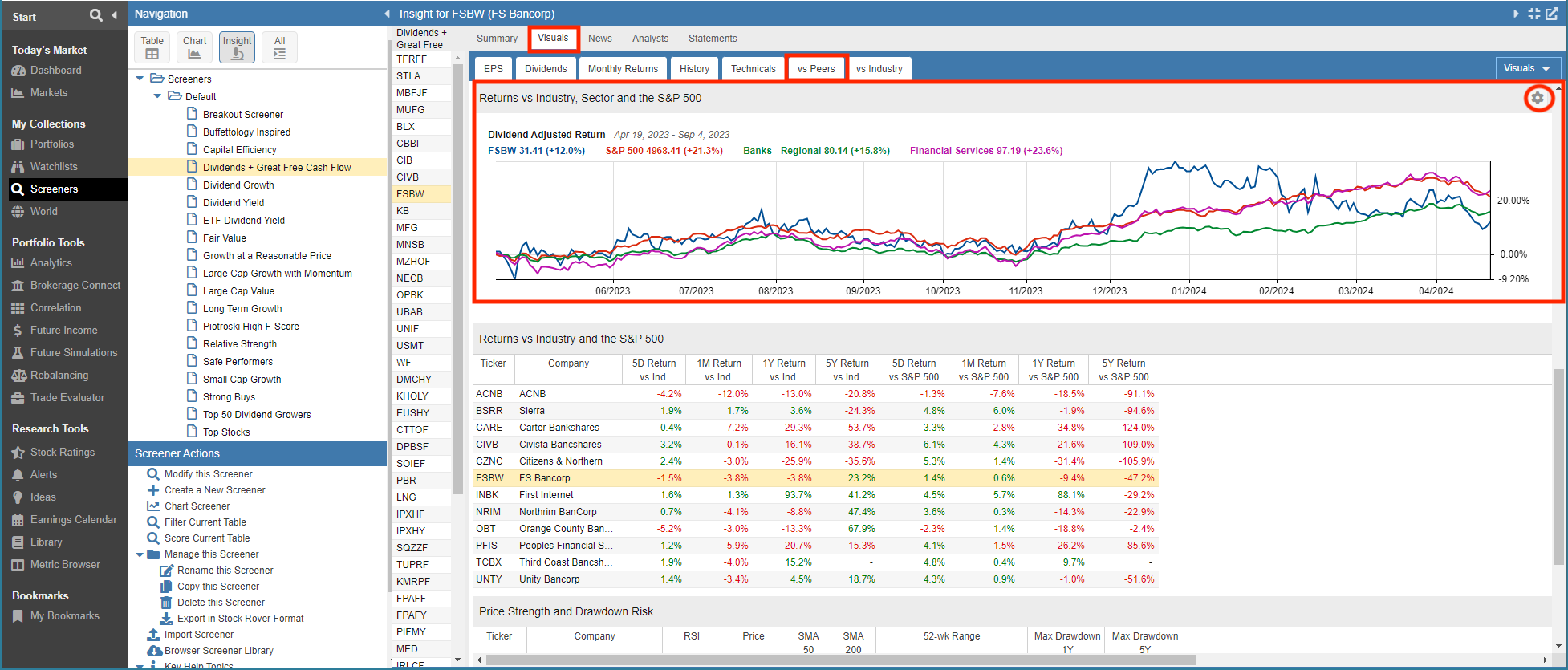Open the Visuals tab
Screen dimensions: 1568x670
tap(553, 38)
